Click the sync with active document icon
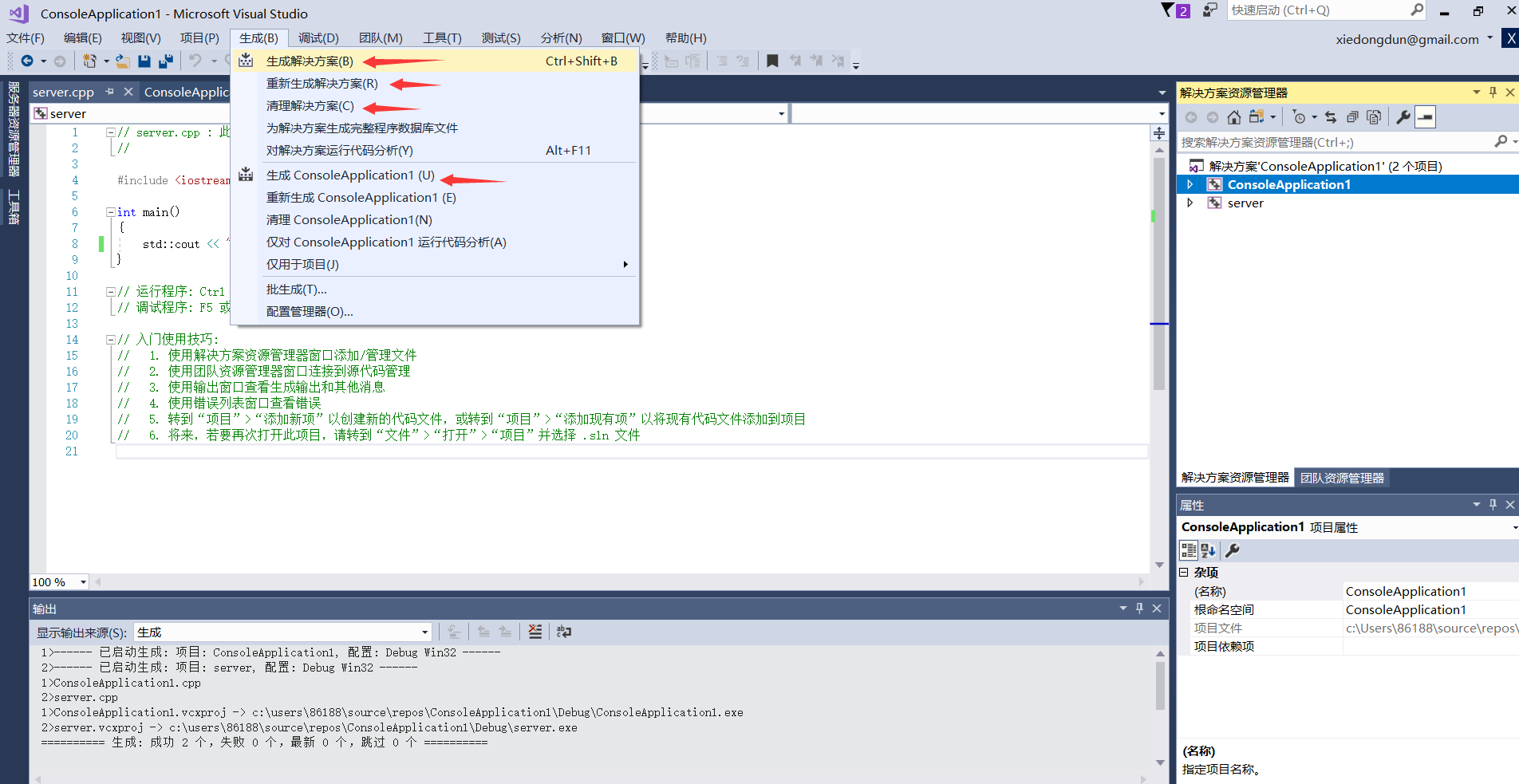 coord(1331,117)
